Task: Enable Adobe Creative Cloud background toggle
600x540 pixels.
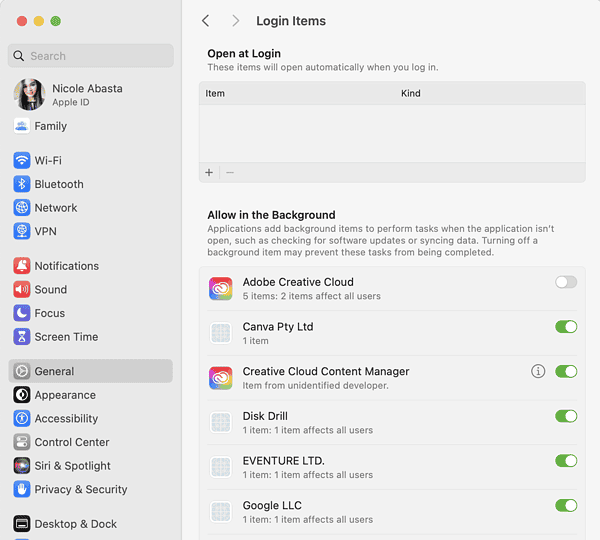Action: 566,282
